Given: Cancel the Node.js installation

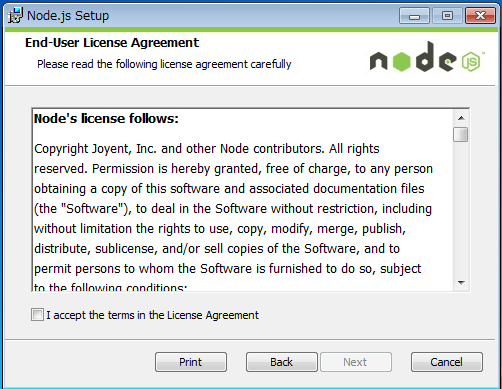Looking at the screenshot, I should pyautogui.click(x=447, y=362).
